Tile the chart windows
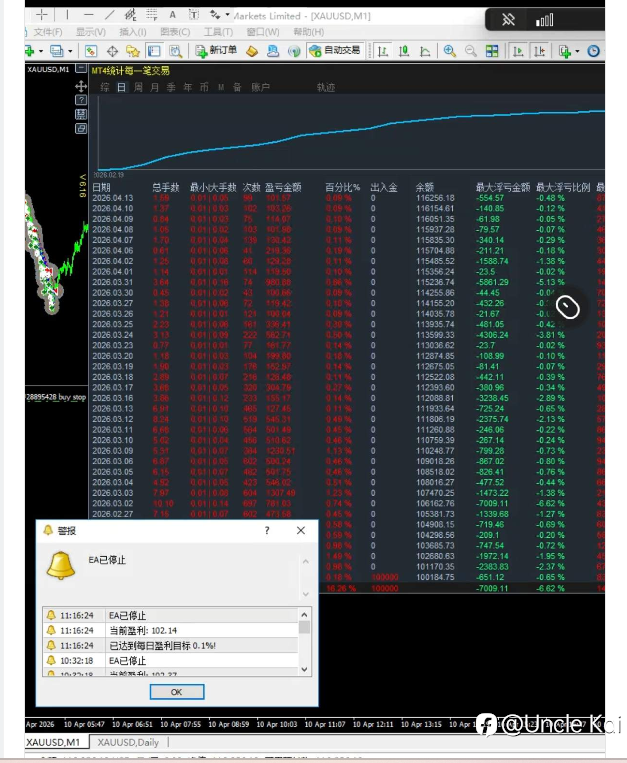 (492, 51)
